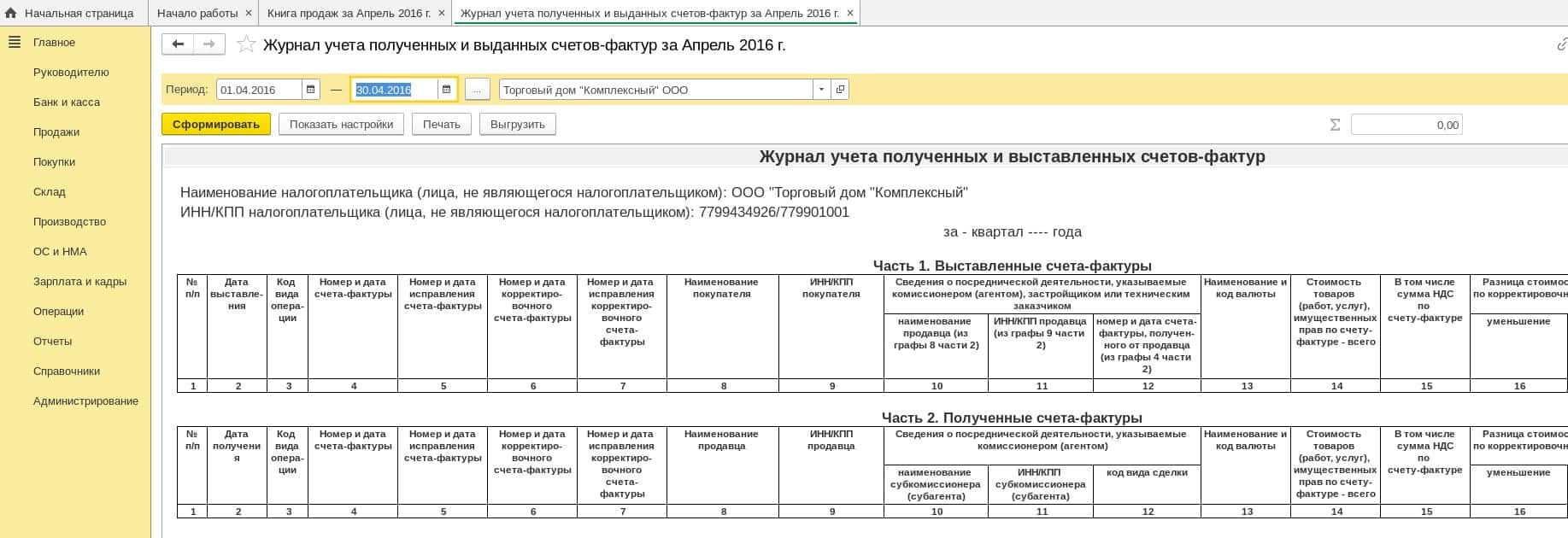Open the Склад section
Image resolution: width=1568 pixels, height=538 pixels.
[50, 191]
